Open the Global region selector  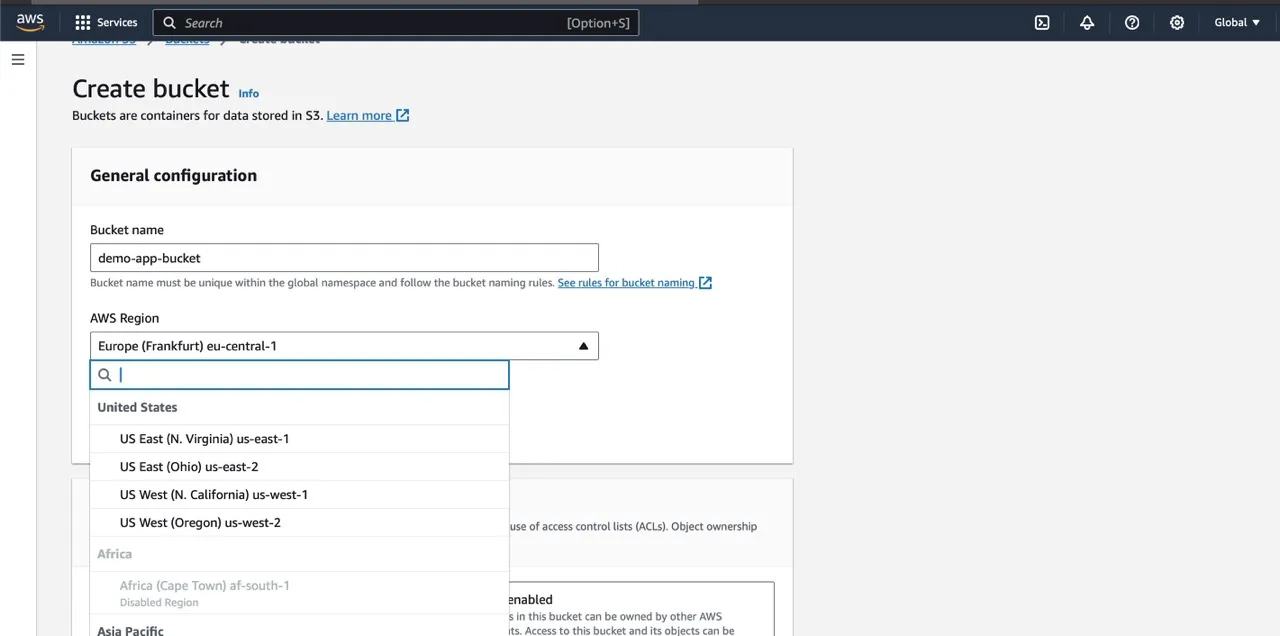pos(1236,22)
